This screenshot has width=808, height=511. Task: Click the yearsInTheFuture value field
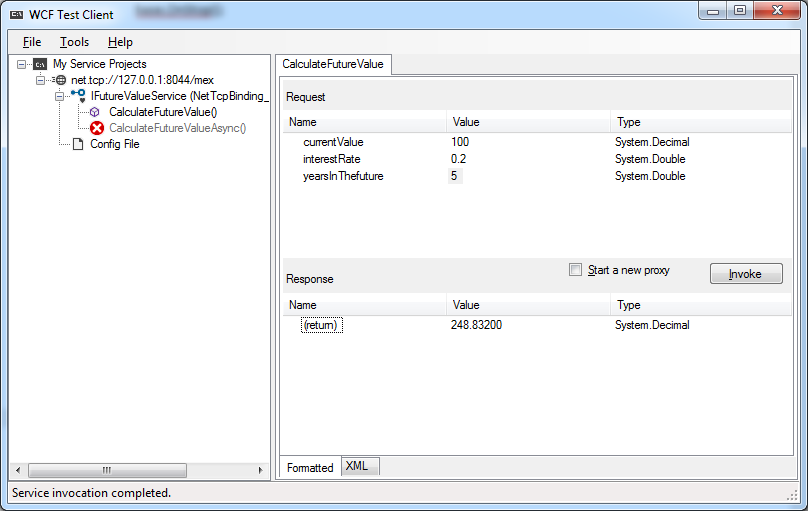(455, 176)
